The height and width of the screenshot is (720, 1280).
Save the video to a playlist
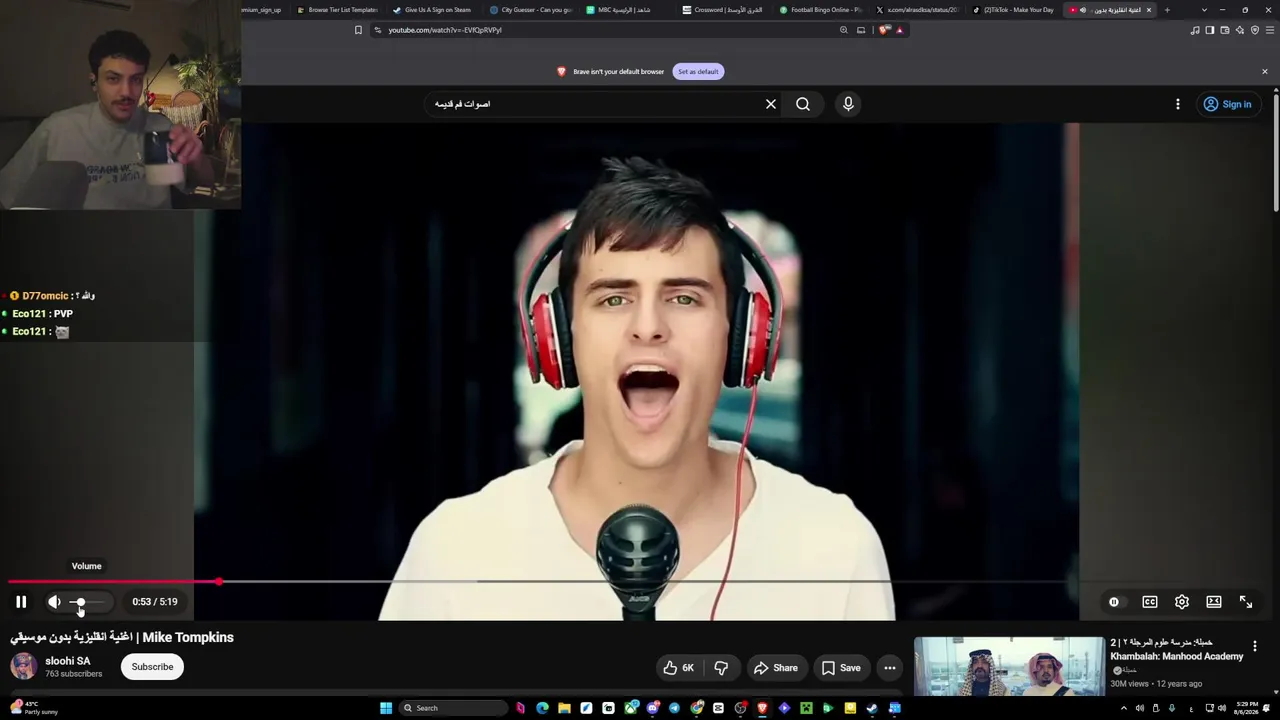(841, 668)
